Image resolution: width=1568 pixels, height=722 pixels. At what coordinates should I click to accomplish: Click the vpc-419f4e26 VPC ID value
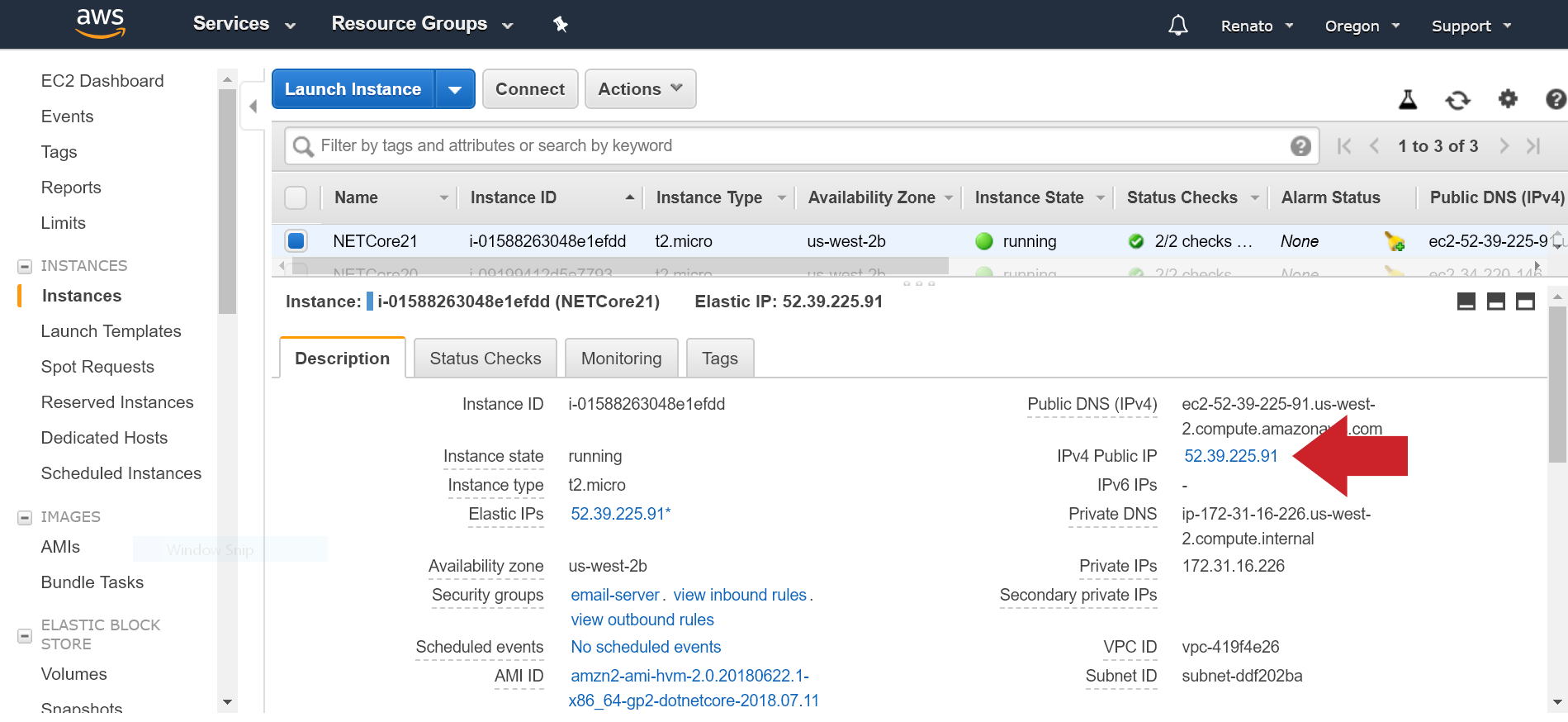coord(1230,647)
